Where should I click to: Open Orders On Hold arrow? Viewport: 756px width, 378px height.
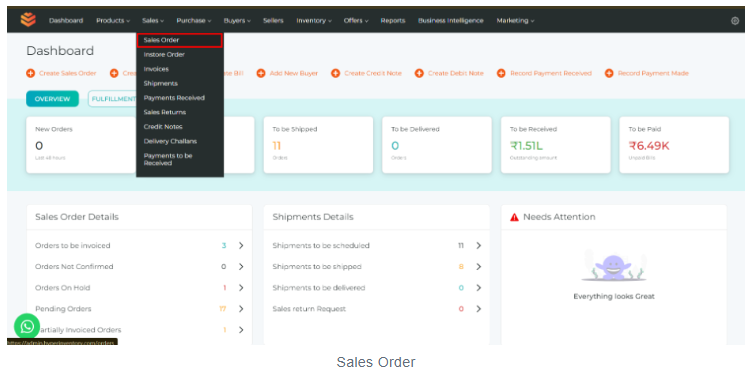(x=241, y=288)
